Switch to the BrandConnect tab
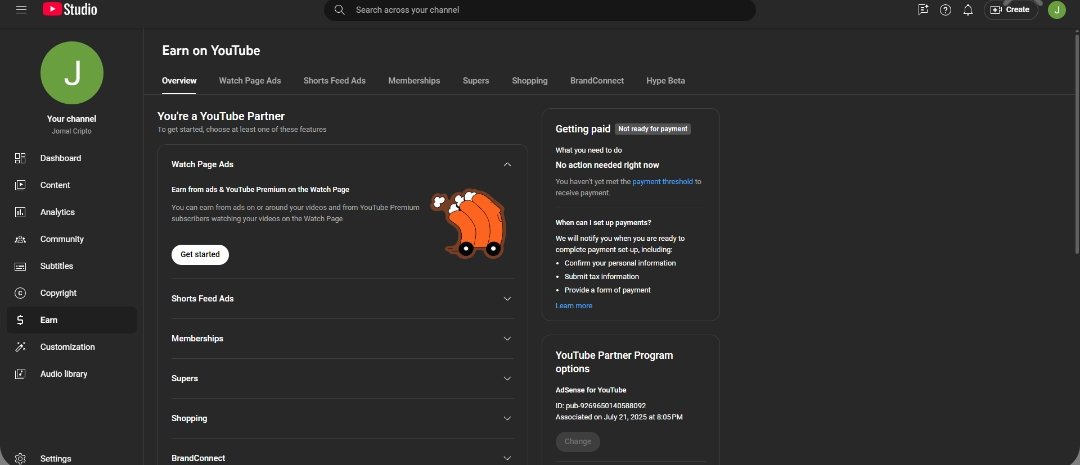1080x465 pixels. 597,81
